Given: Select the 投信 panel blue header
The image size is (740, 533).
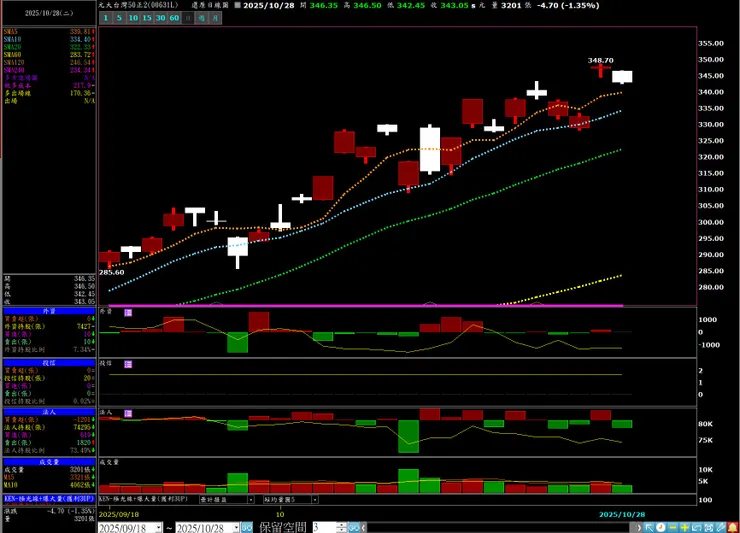Looking at the screenshot, I should tap(49, 363).
